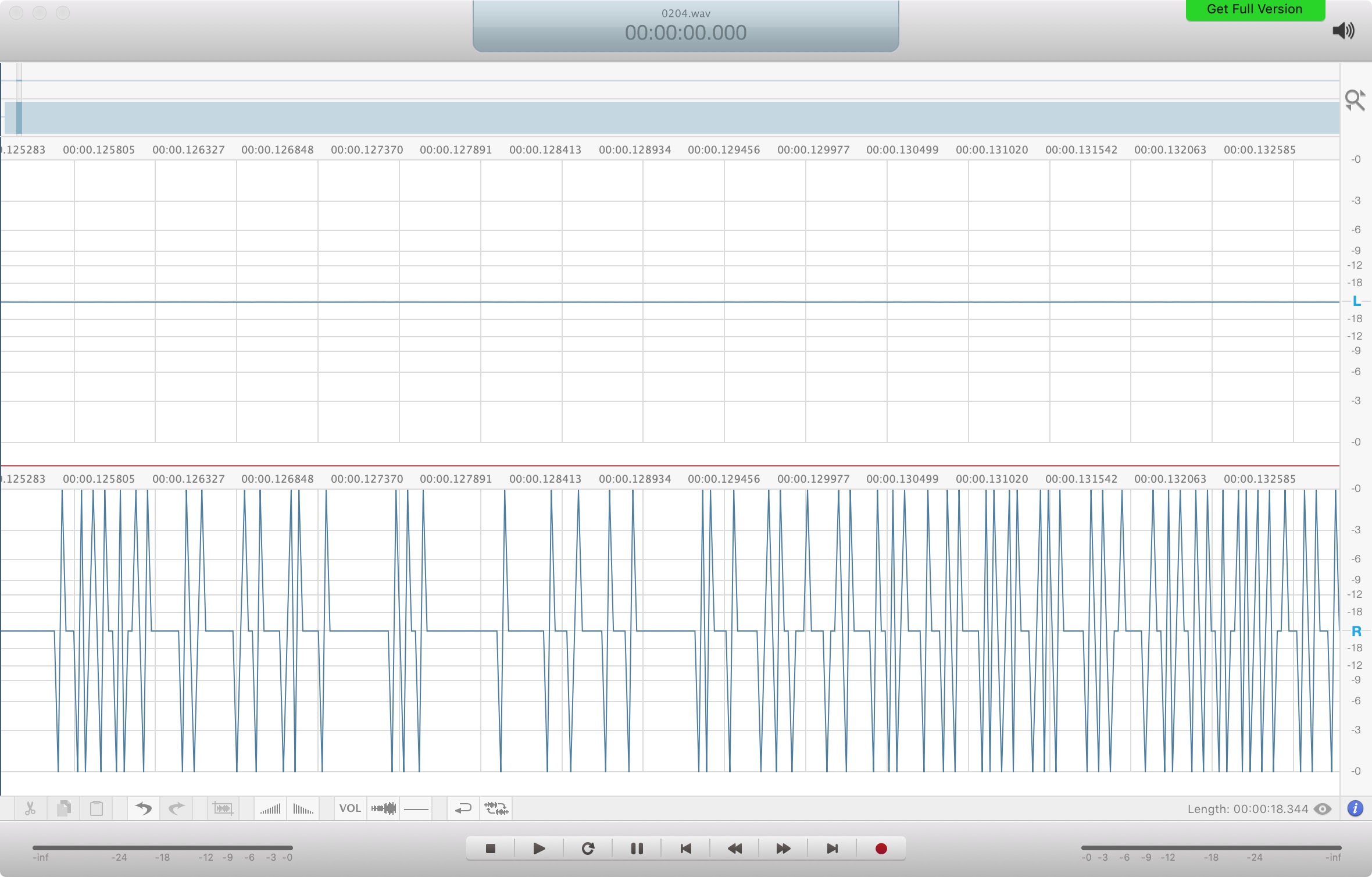Click the 0204.wav file name
The height and width of the screenshot is (877, 1372).
(685, 13)
